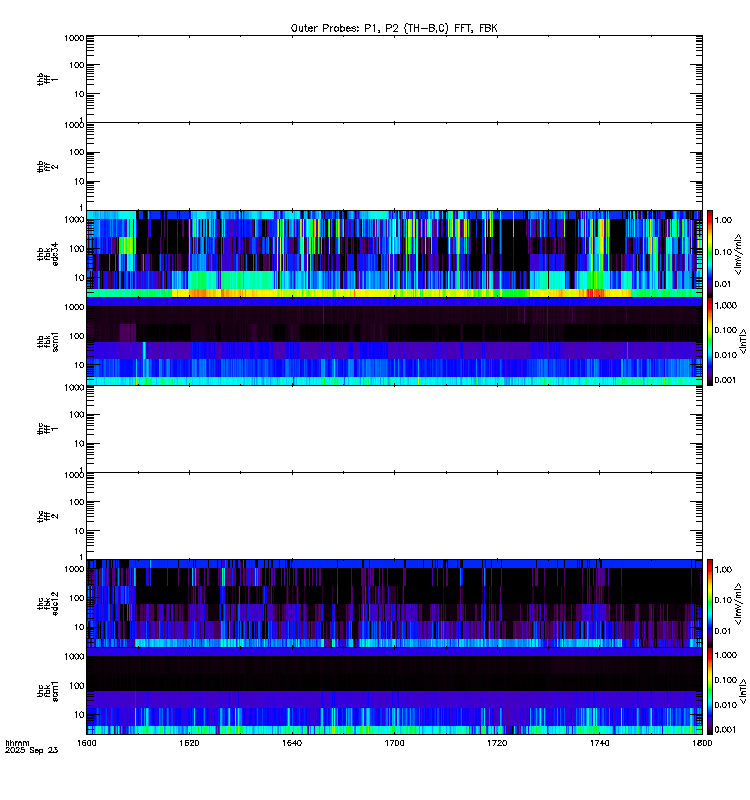Click the thb fbk edc34 spectrogram panel
This screenshot has width=750, height=800.
[x=394, y=254]
